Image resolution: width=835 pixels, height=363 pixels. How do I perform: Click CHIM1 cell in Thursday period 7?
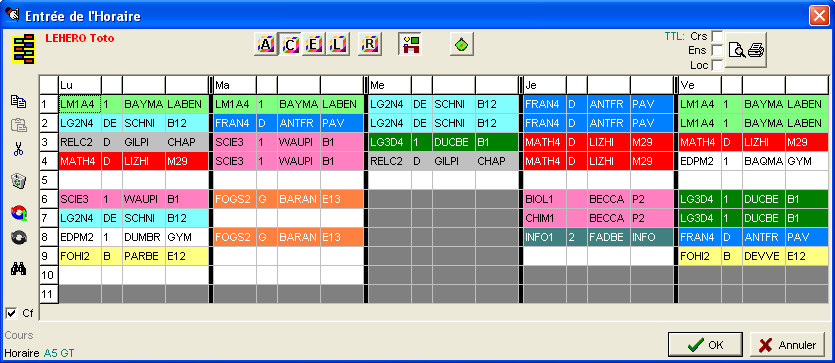coord(545,218)
